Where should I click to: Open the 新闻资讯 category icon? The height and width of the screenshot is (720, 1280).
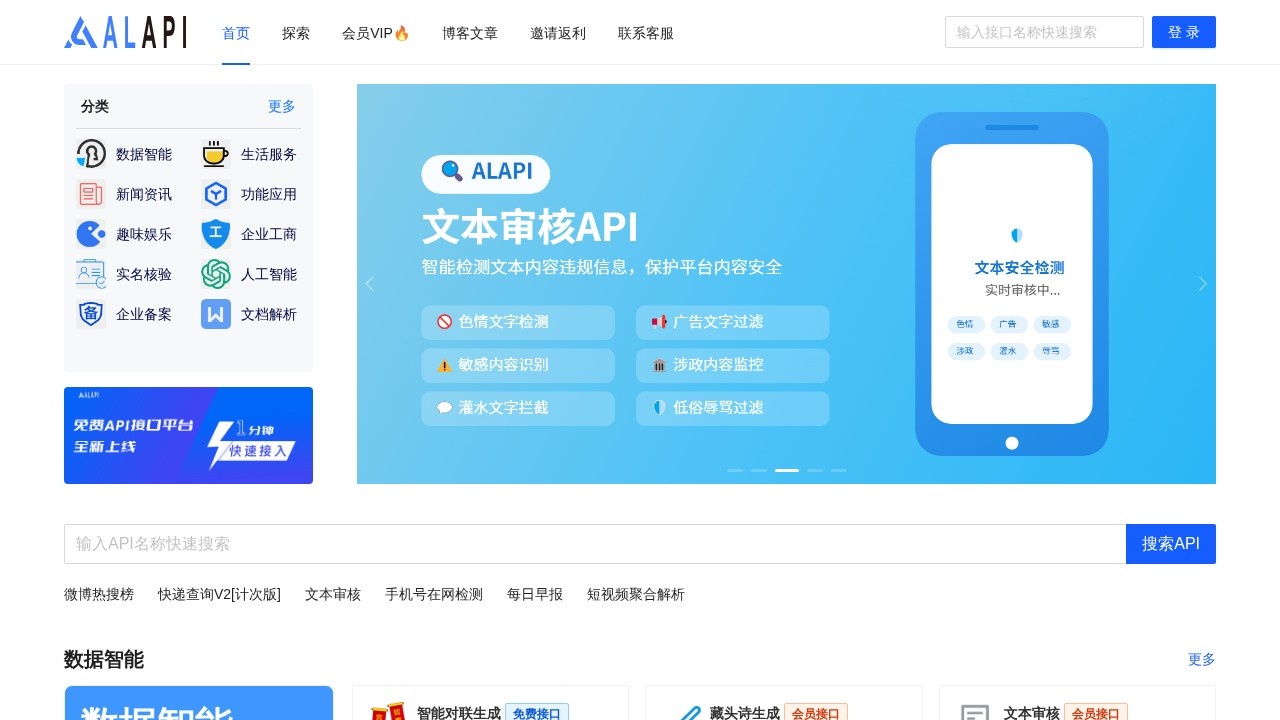pos(91,194)
